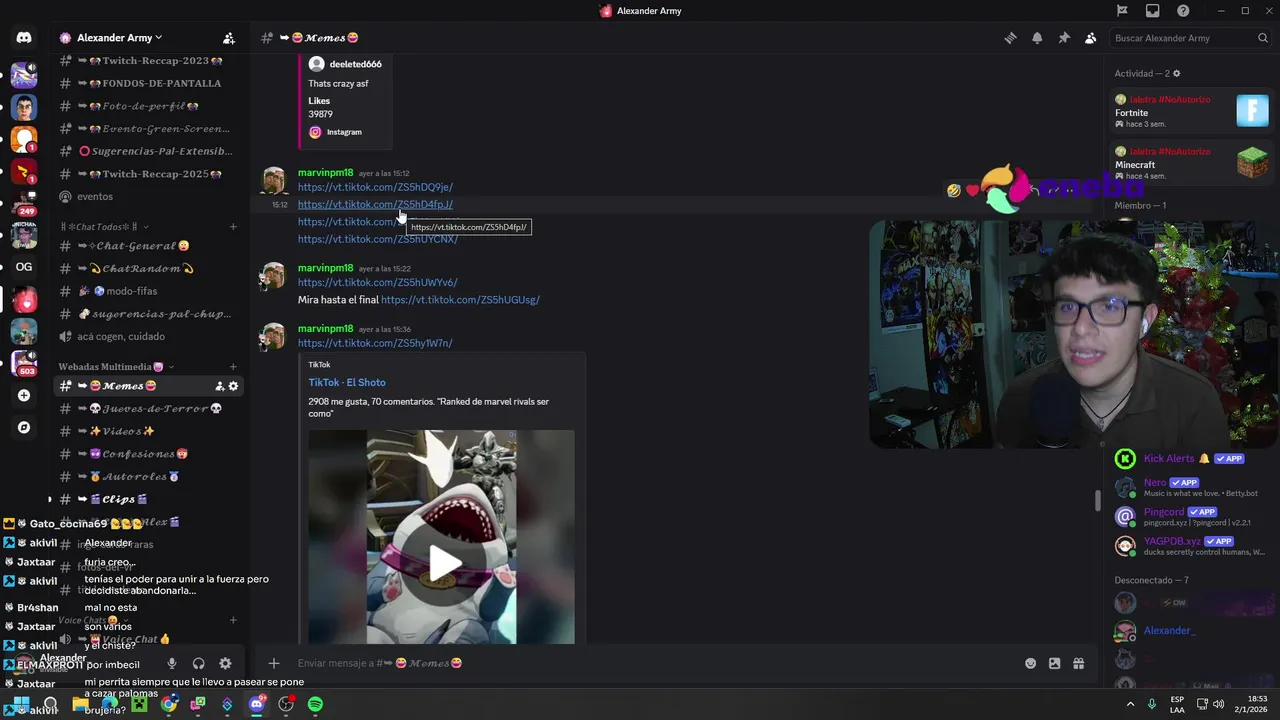Click the attach file plus button
This screenshot has width=1280, height=720.
click(x=273, y=663)
